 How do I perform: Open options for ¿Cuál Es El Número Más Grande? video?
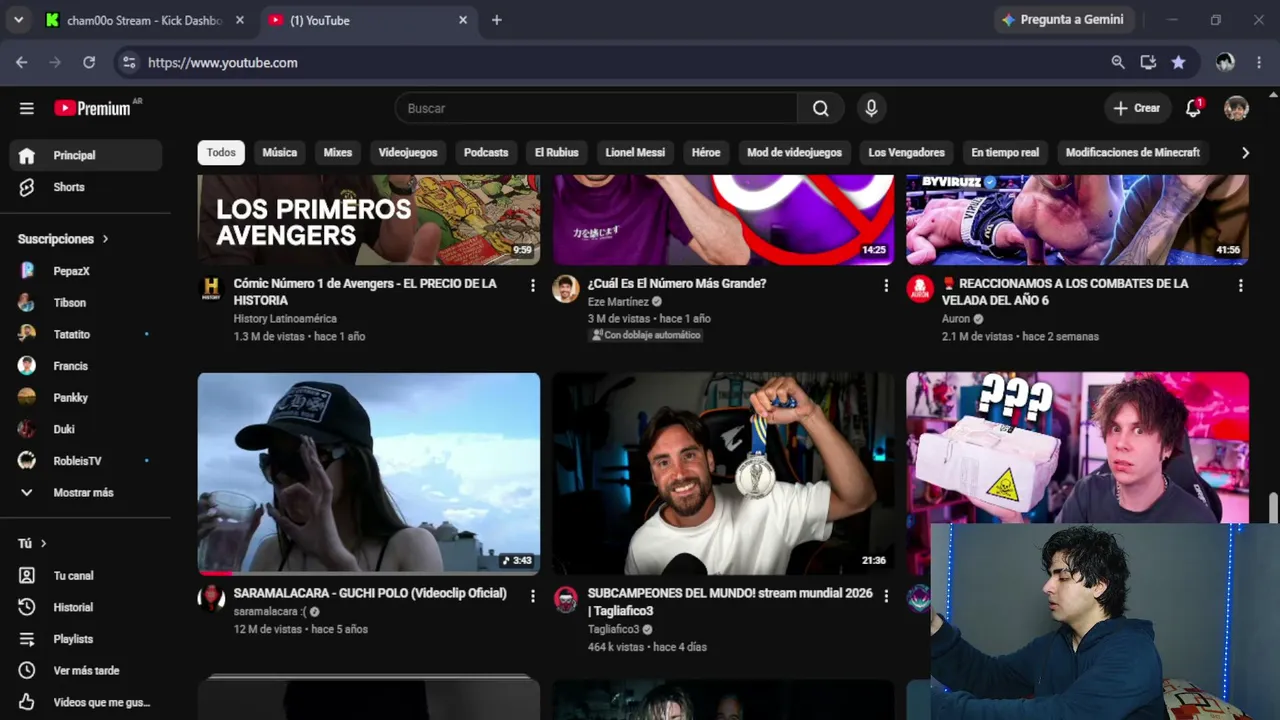tap(886, 285)
